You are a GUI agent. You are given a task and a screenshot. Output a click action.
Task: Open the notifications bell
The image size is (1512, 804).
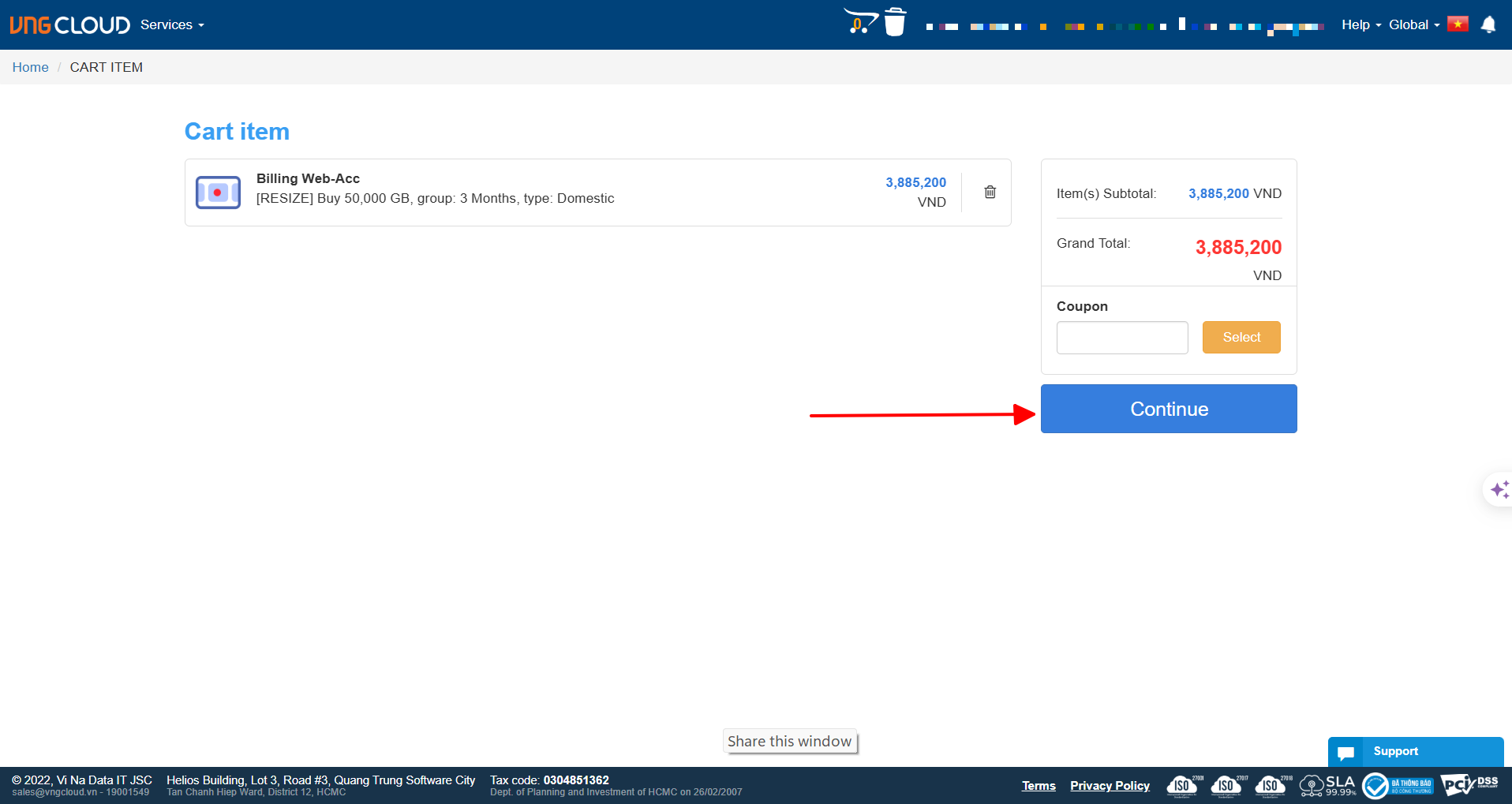pos(1488,24)
